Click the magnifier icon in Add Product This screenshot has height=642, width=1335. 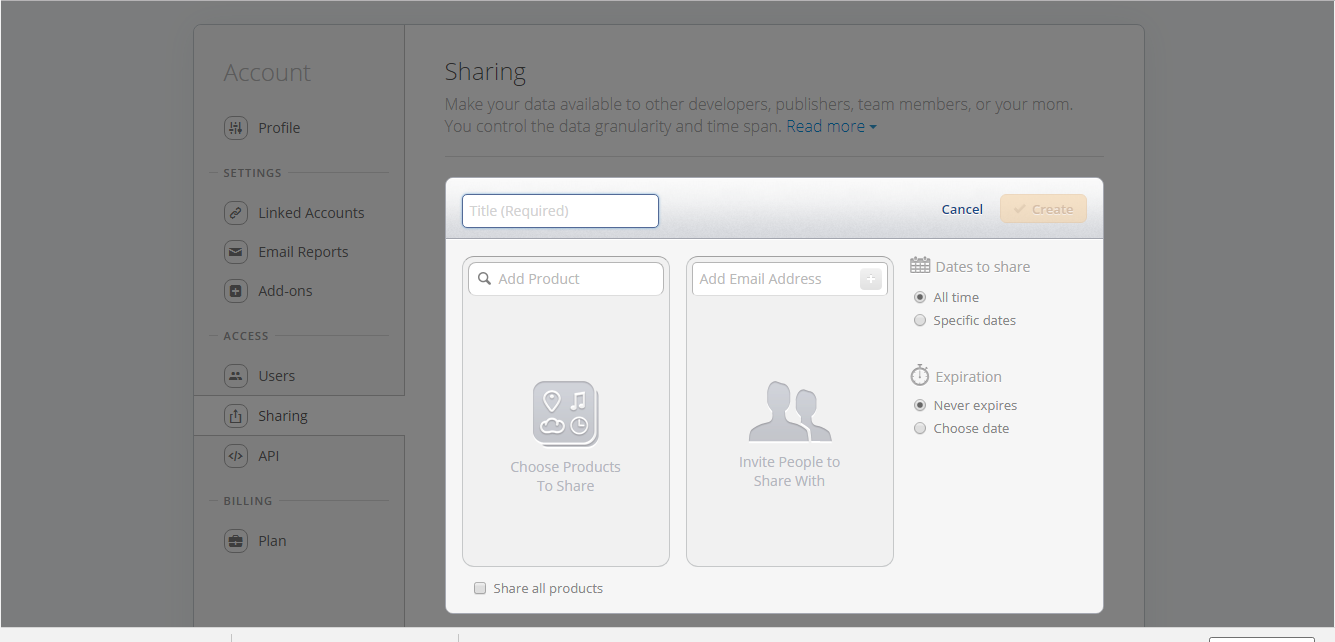coord(484,279)
